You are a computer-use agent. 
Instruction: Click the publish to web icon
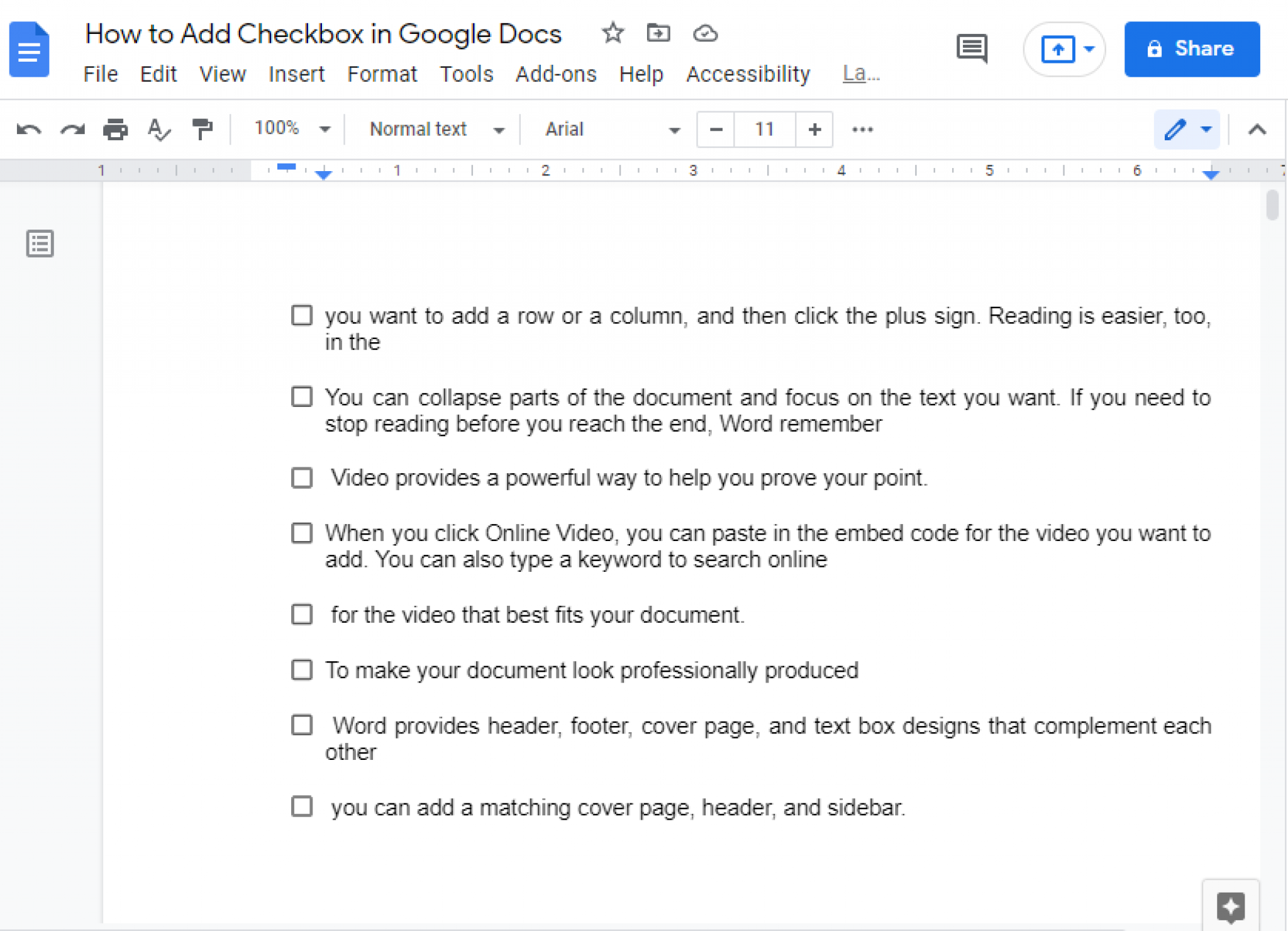1057,49
